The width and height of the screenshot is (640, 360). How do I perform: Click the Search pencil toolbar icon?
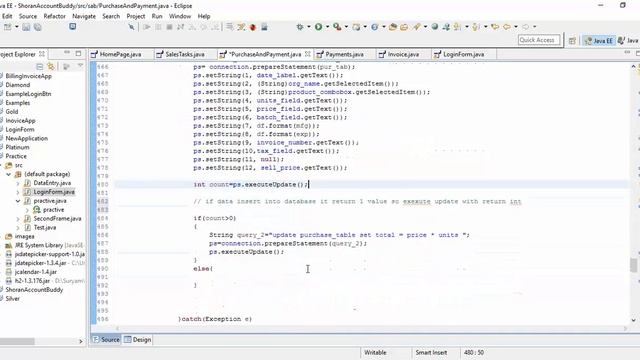(x=417, y=27)
